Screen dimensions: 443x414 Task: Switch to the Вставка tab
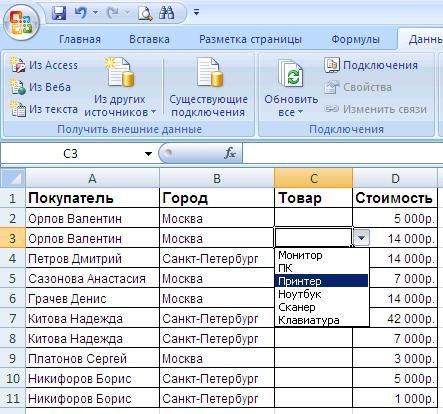(149, 39)
